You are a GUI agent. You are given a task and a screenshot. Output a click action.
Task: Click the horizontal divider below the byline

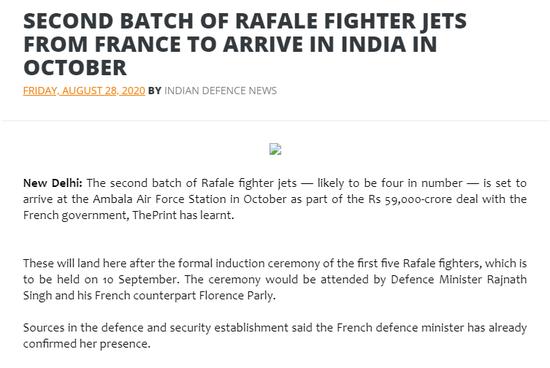(x=275, y=120)
